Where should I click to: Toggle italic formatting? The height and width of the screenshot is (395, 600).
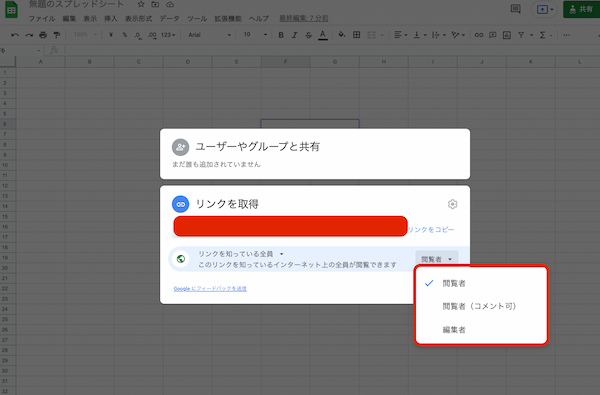pyautogui.click(x=295, y=35)
